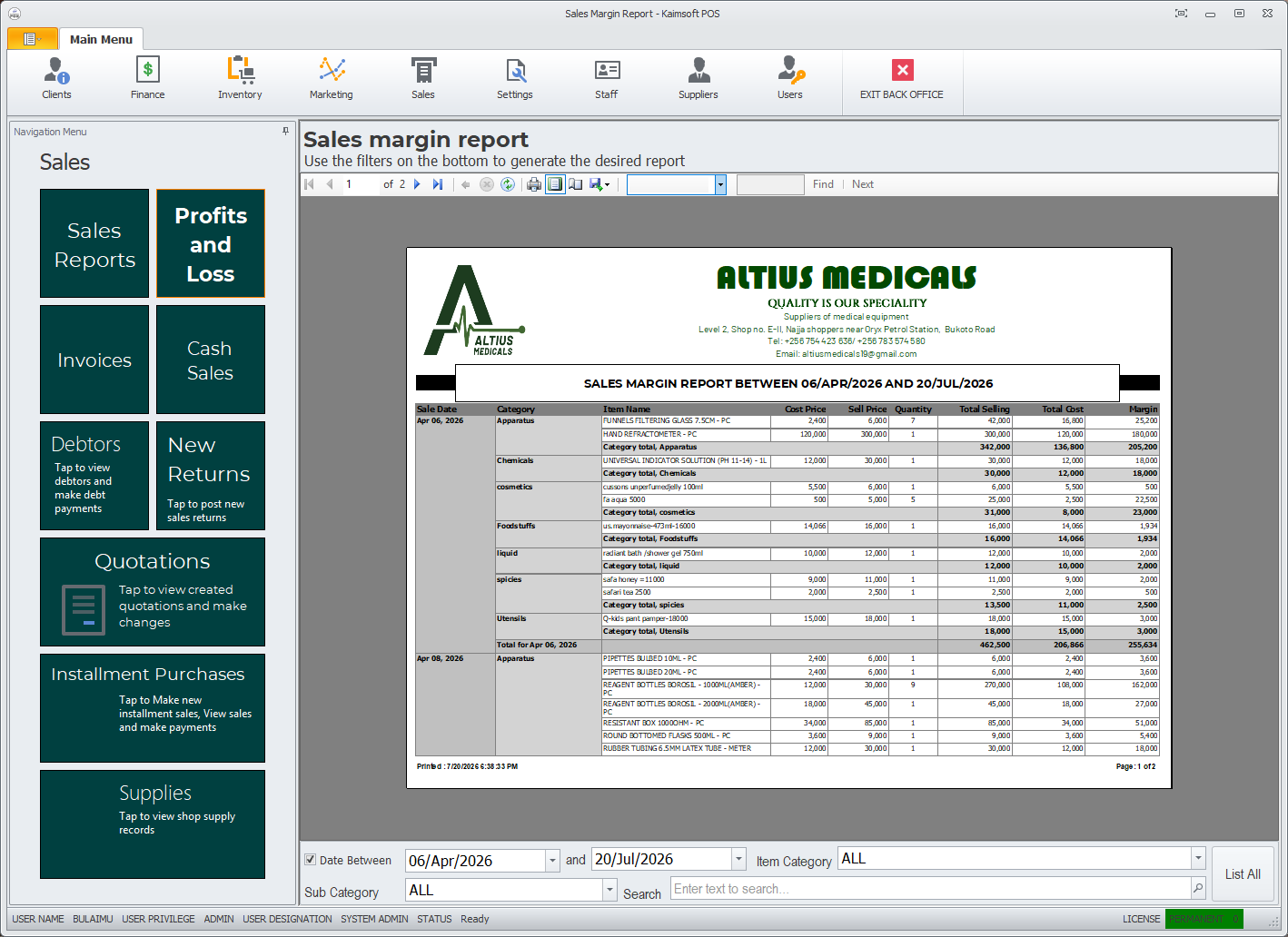Go to previous report page
Viewport: 1288px width, 937px height.
[329, 184]
